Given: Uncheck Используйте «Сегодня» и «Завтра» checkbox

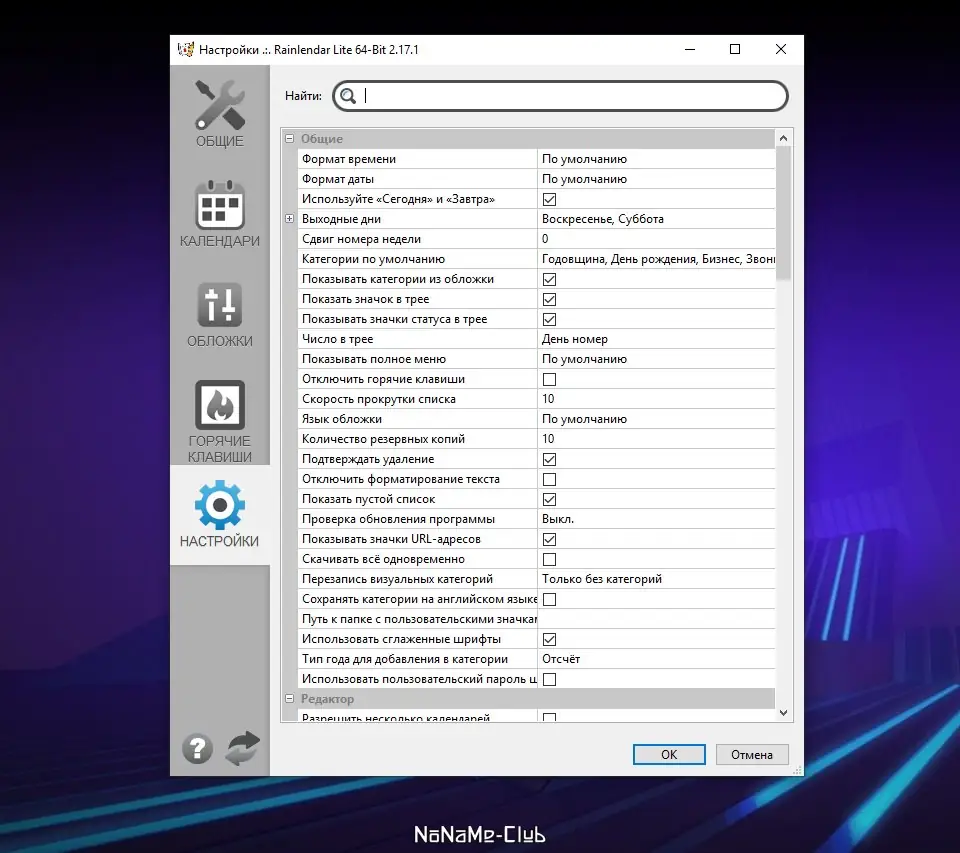Looking at the screenshot, I should pyautogui.click(x=549, y=200).
